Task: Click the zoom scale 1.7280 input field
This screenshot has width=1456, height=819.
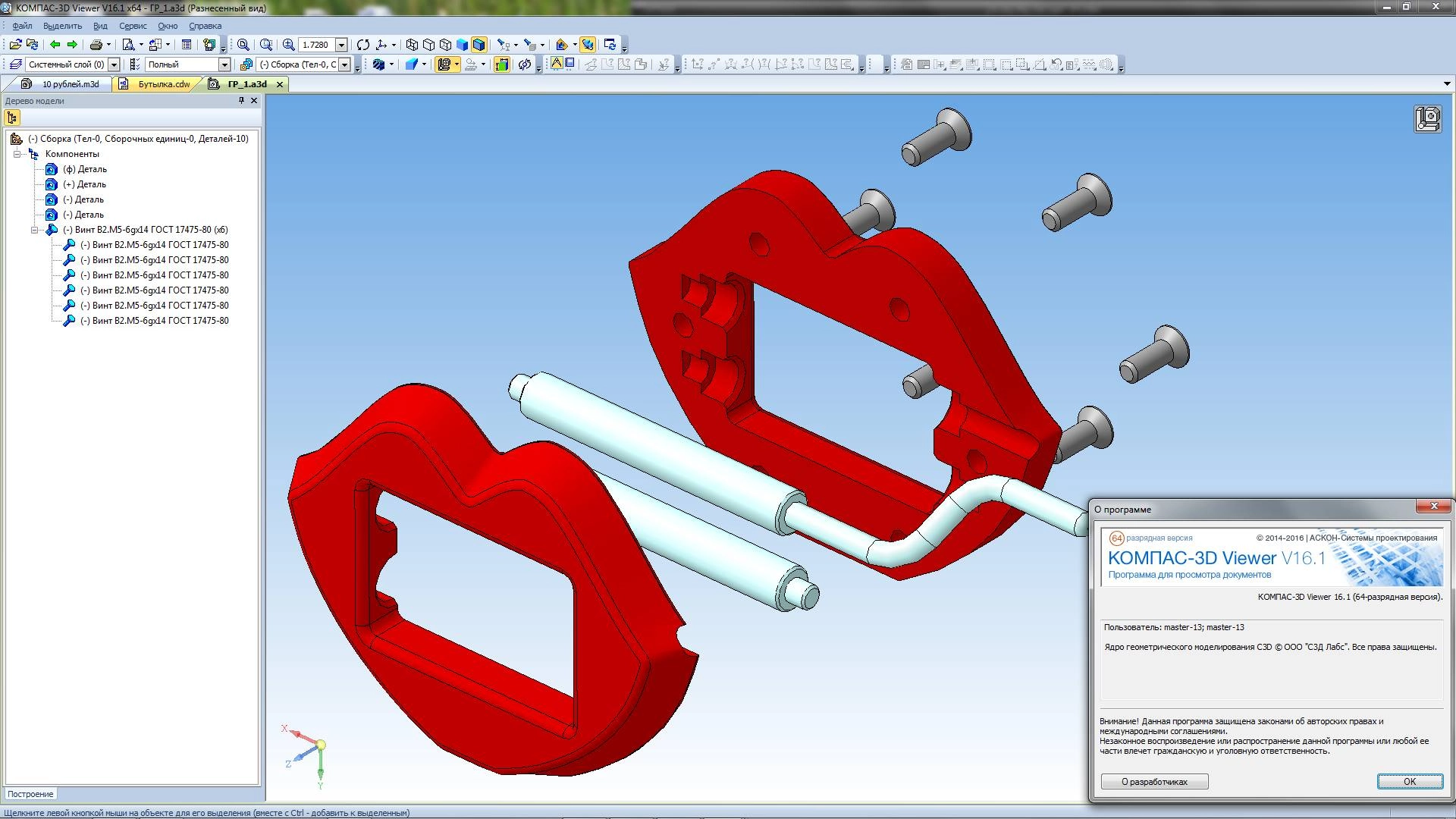Action: (317, 45)
